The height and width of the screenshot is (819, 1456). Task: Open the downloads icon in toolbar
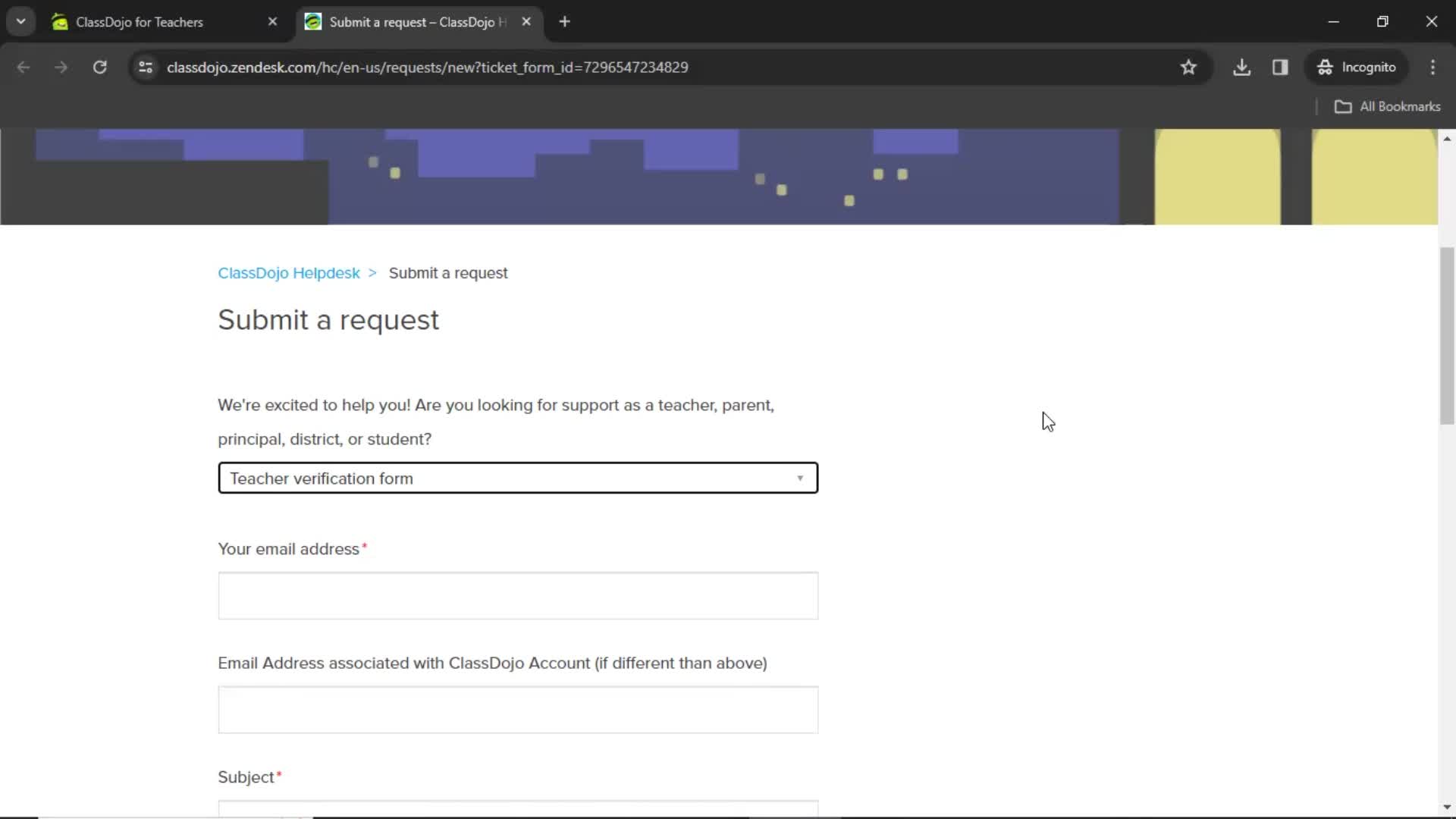(1241, 67)
